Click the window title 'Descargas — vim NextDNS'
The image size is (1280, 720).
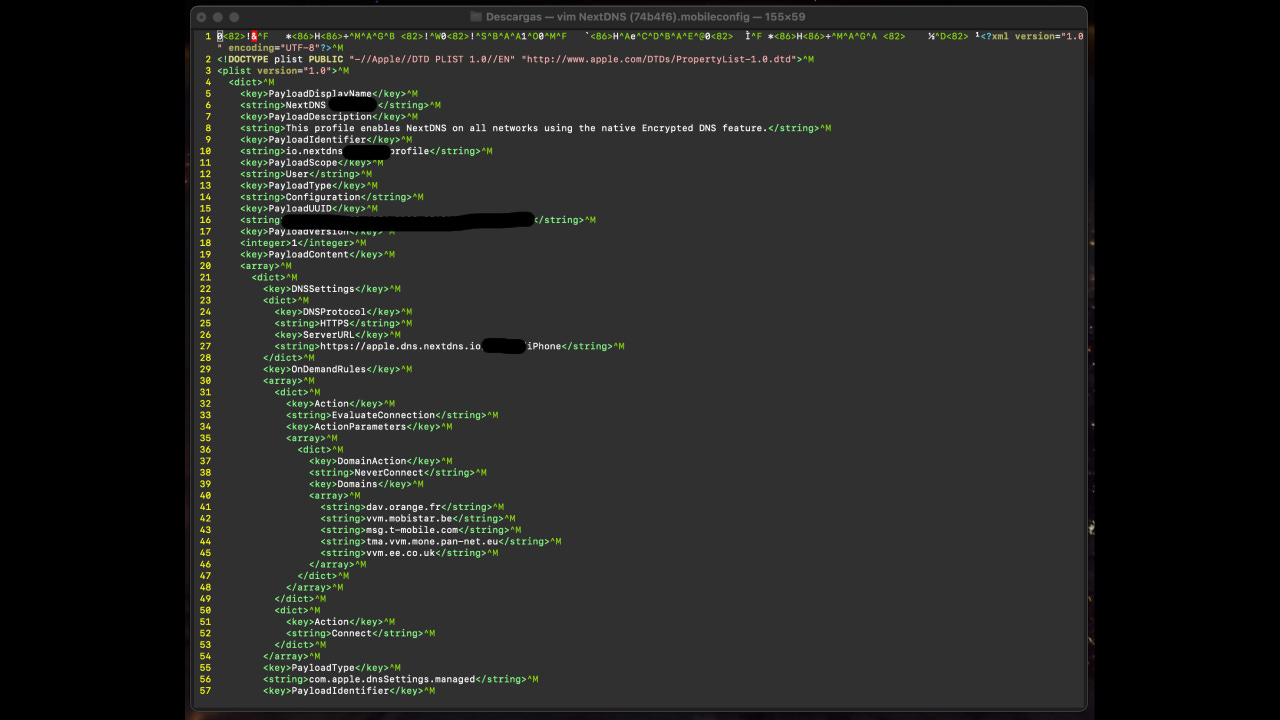pyautogui.click(x=555, y=17)
